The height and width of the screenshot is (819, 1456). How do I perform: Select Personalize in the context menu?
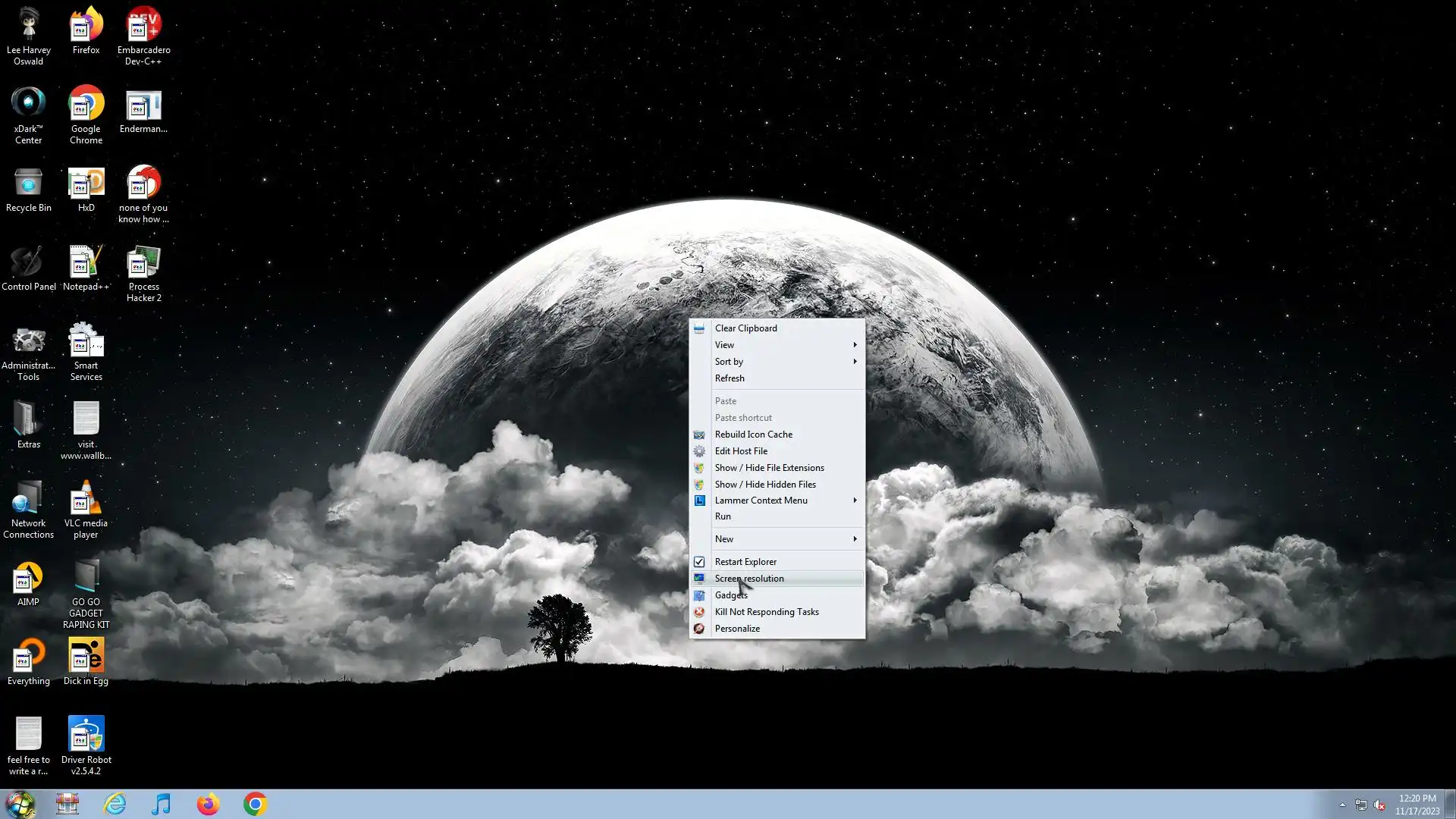[737, 629]
